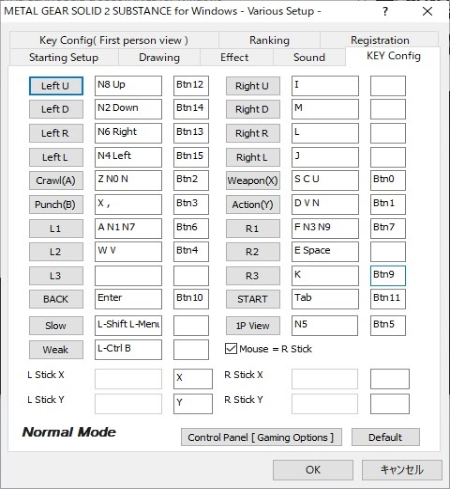This screenshot has height=489, width=450.
Task: Click the BACK button
Action: (56, 299)
